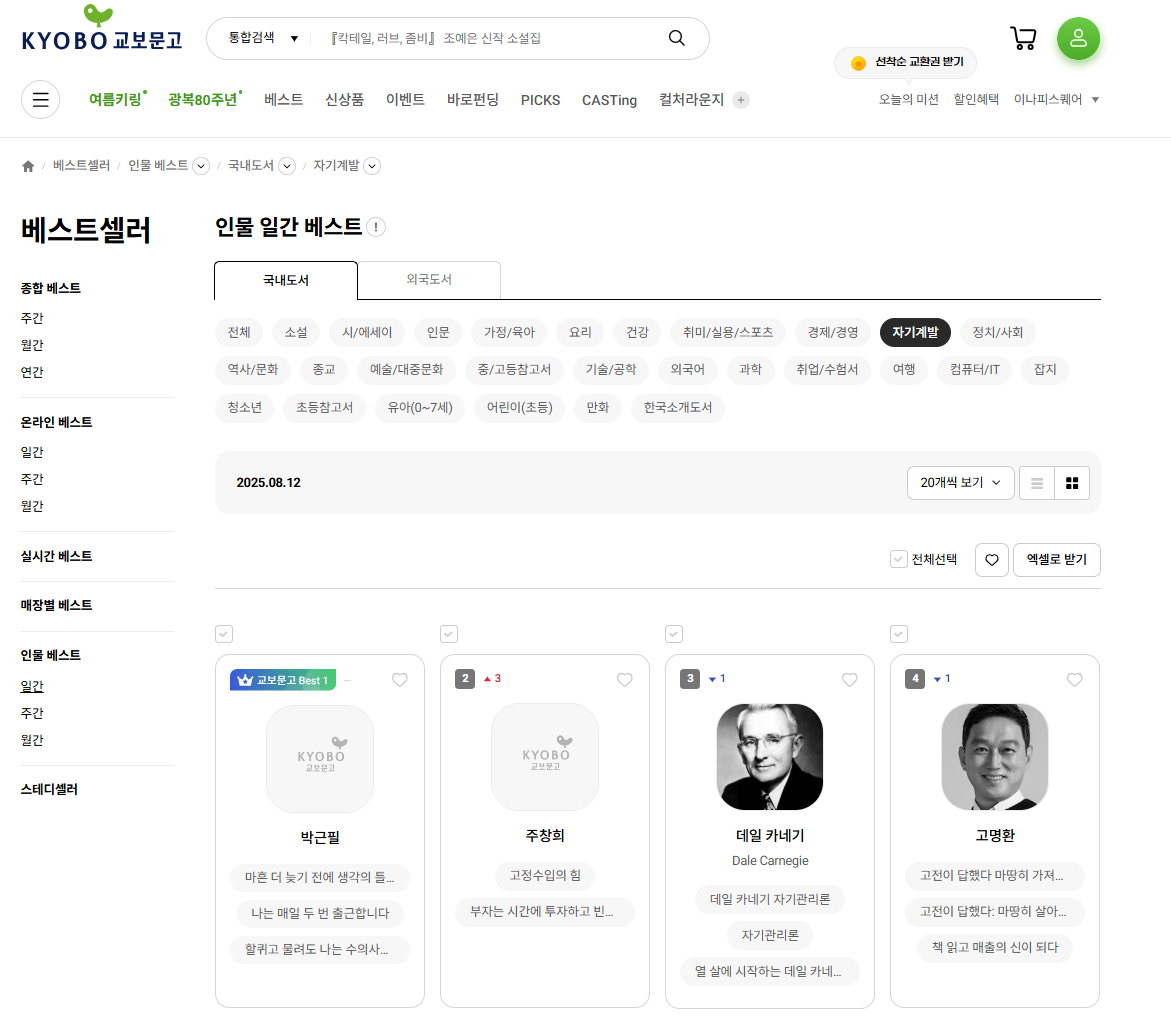Click the 선착순 교환권 받기 banner link
The image size is (1171, 1031).
905,62
